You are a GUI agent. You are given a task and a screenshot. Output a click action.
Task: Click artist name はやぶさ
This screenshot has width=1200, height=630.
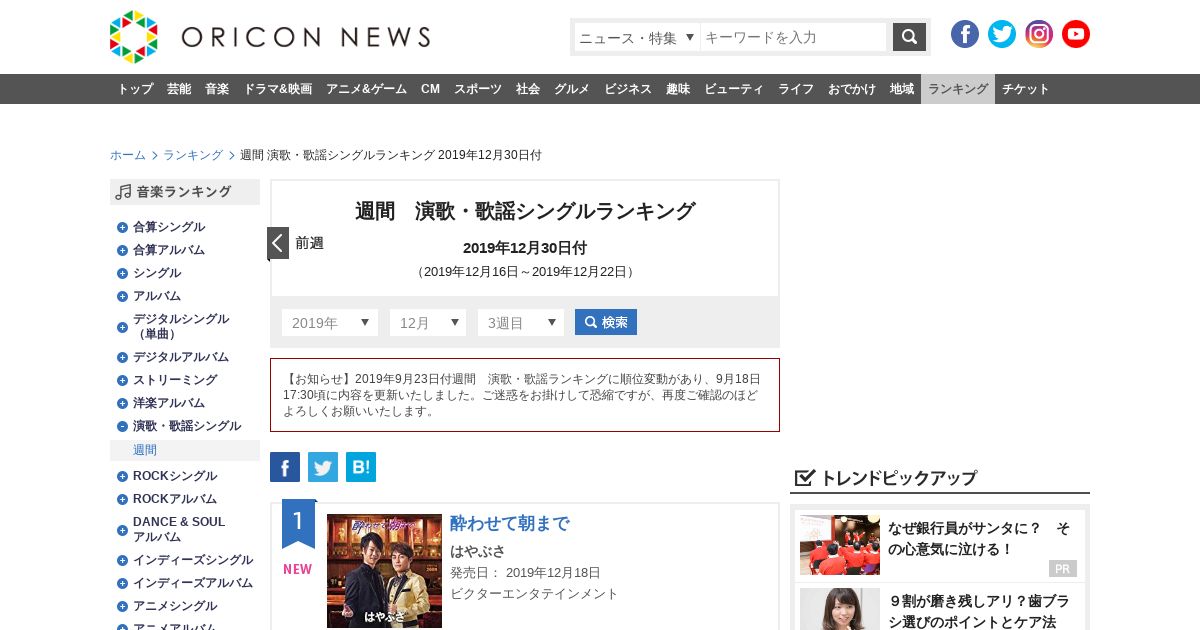(x=478, y=551)
